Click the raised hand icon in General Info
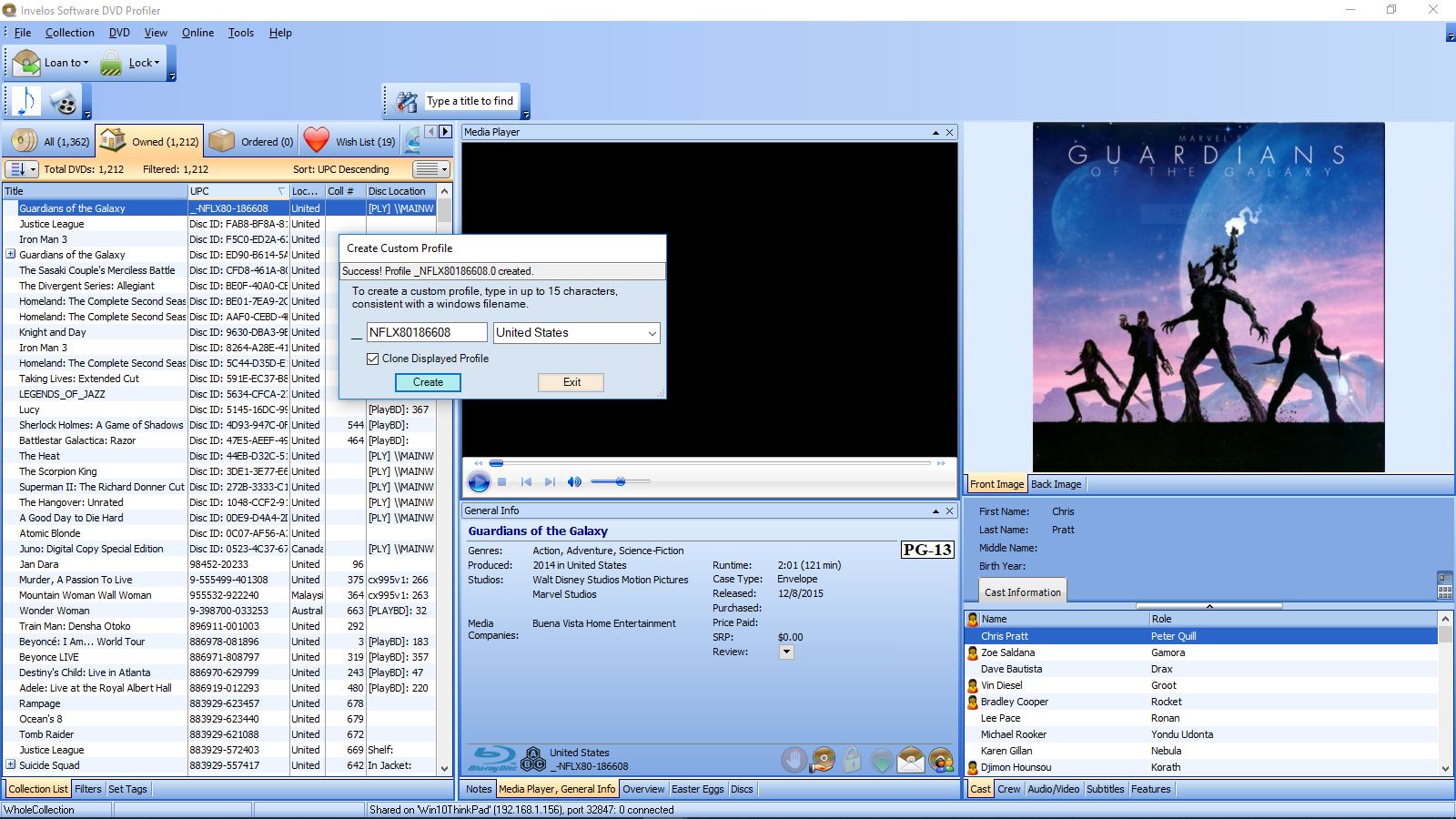The image size is (1456, 819). [x=794, y=759]
